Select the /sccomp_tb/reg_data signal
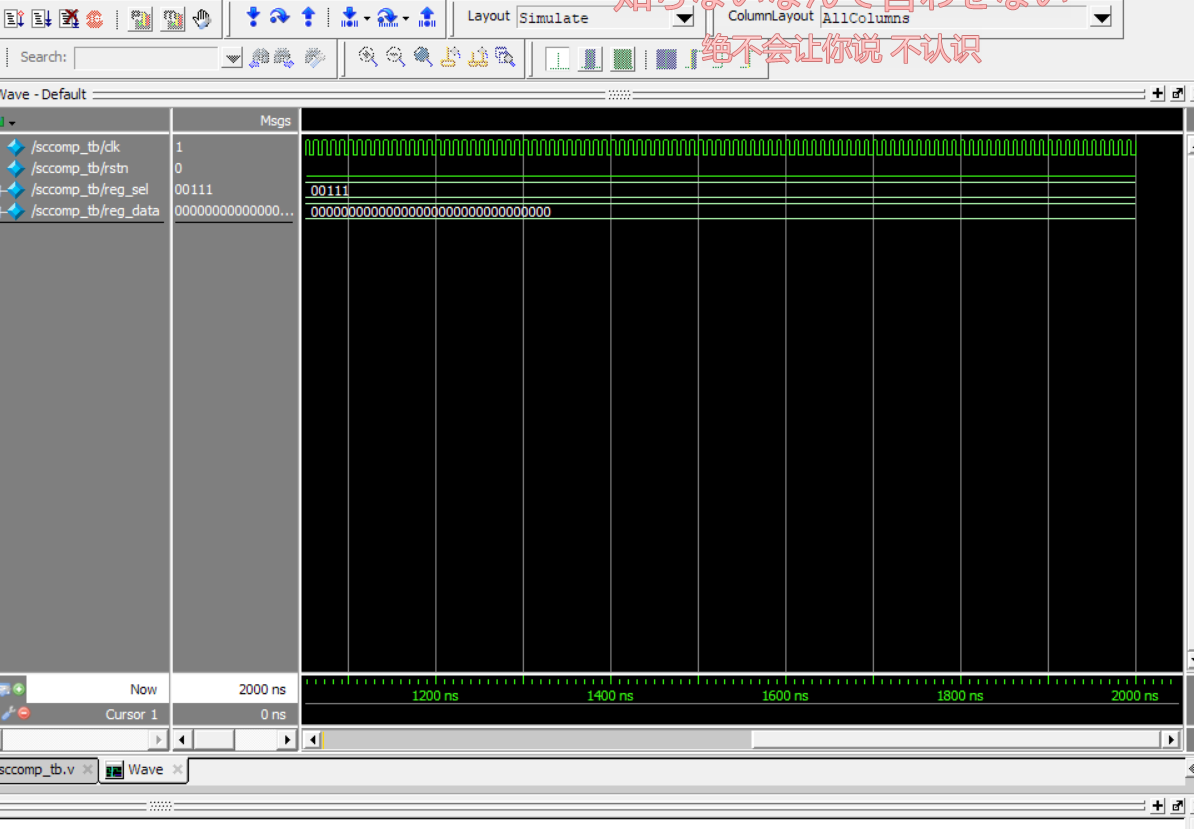This screenshot has width=1194, height=829. [x=95, y=211]
